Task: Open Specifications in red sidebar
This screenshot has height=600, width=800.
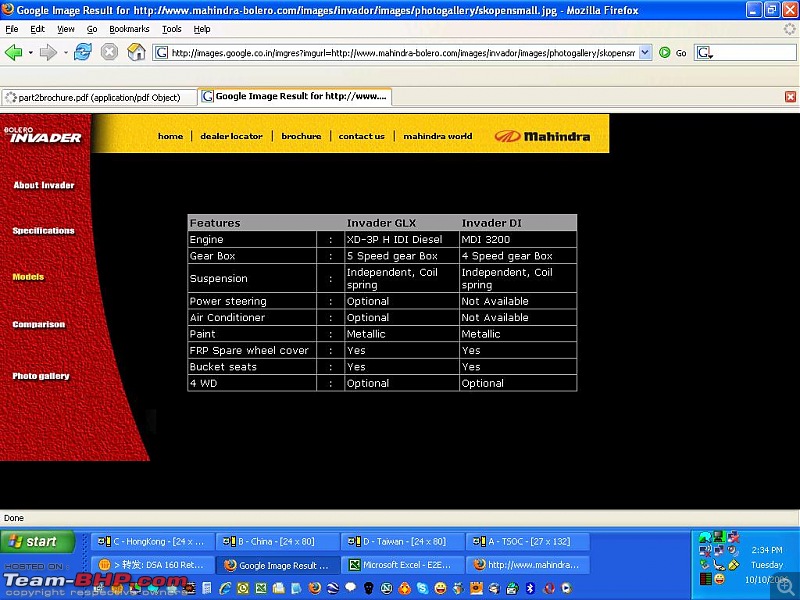Action: (43, 231)
